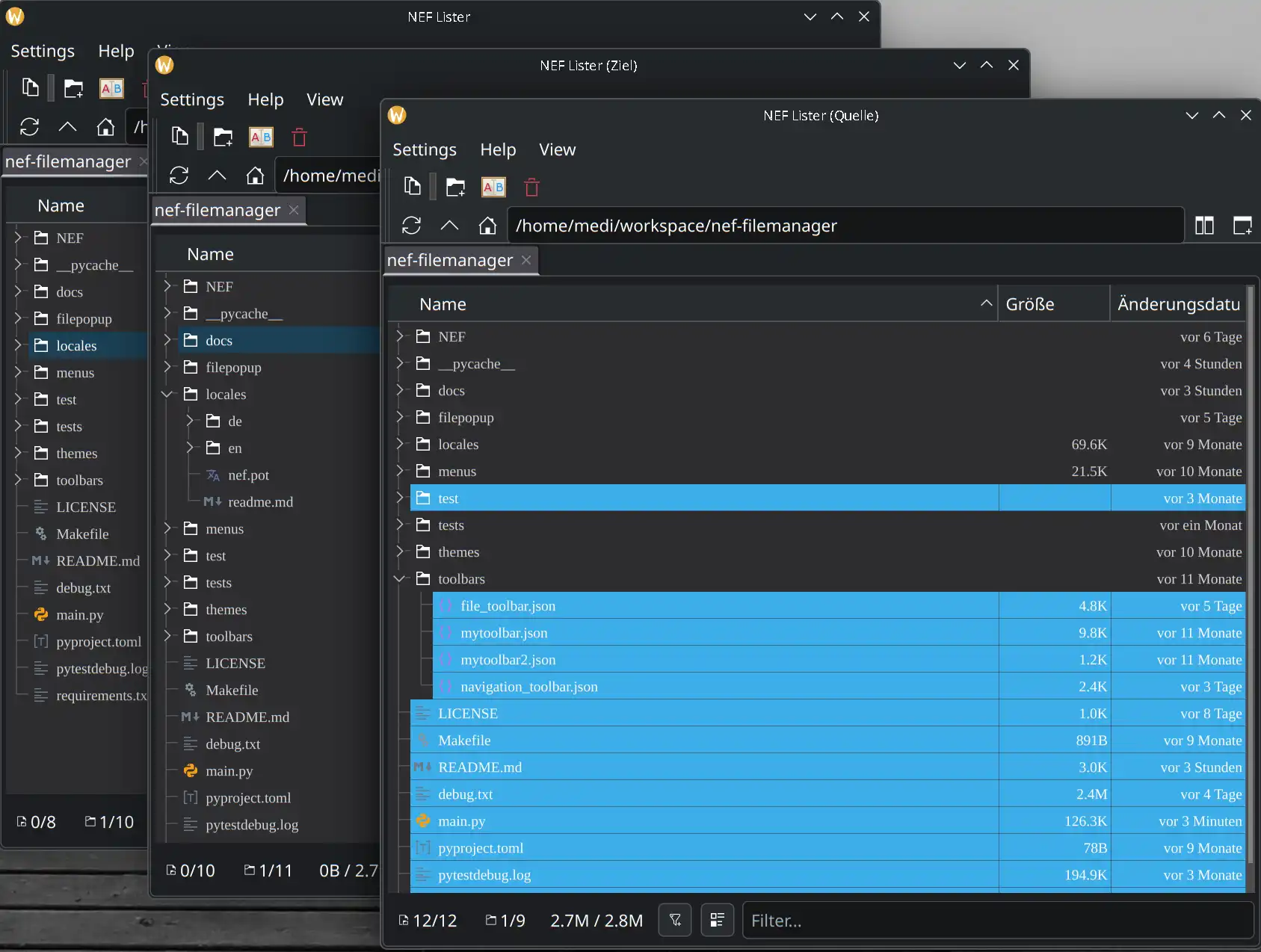Close the nef-filemanager tab in Quelle window
This screenshot has height=952, width=1261.
[526, 260]
